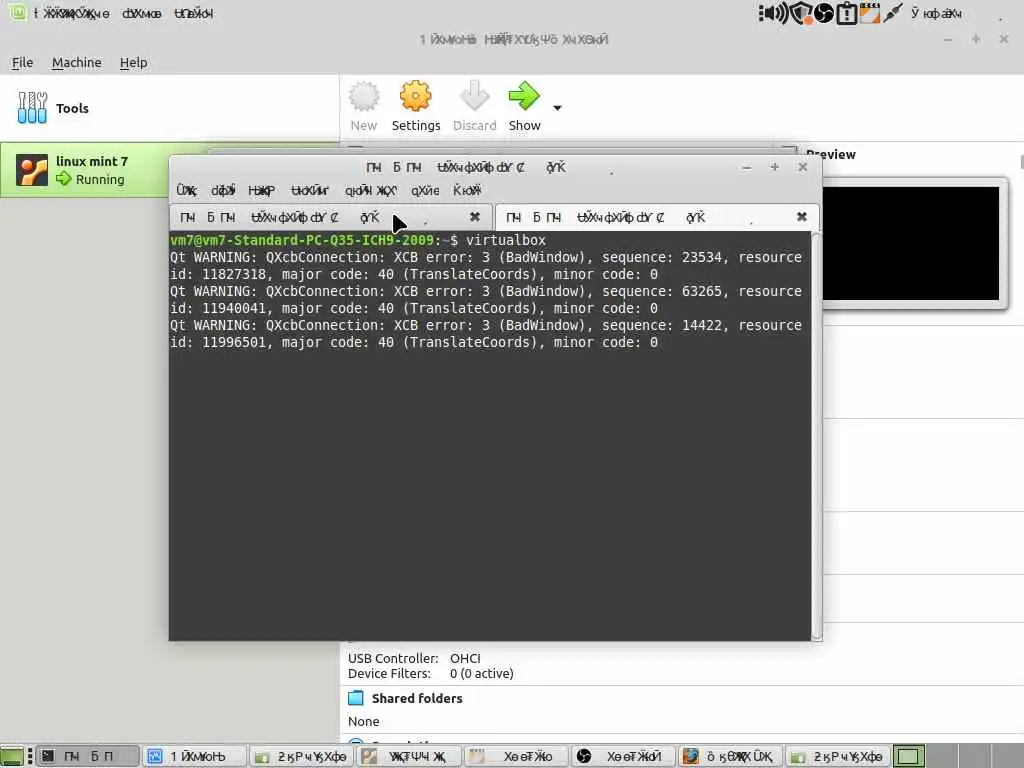Close the right terminal tab
The width and height of the screenshot is (1024, 768).
[801, 216]
